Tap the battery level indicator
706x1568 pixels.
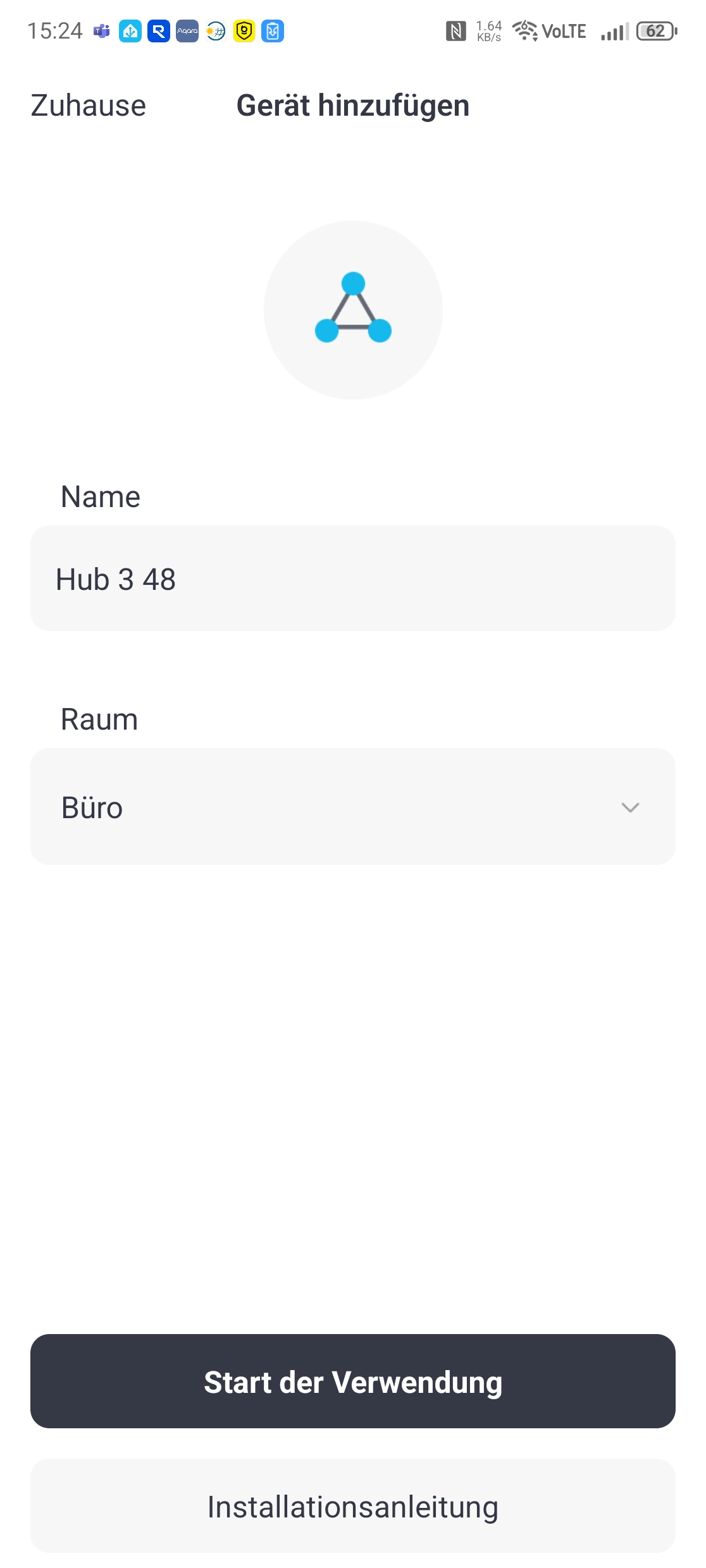tap(657, 31)
